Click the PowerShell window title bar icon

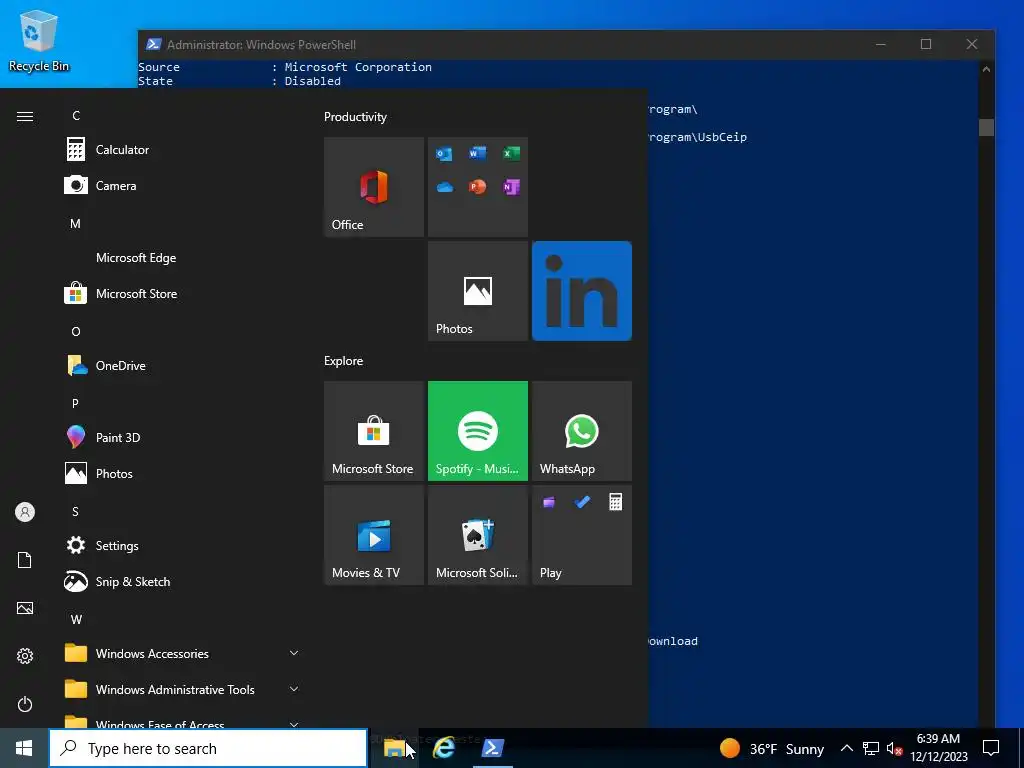pos(153,44)
